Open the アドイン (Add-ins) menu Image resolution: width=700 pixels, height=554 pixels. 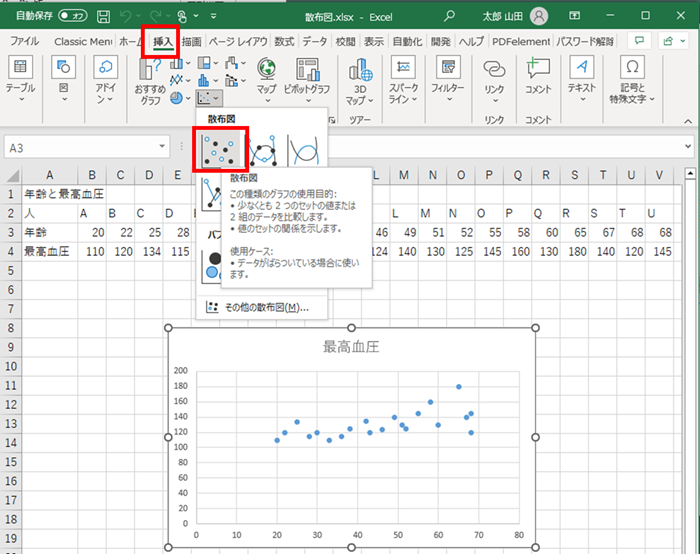click(x=106, y=79)
